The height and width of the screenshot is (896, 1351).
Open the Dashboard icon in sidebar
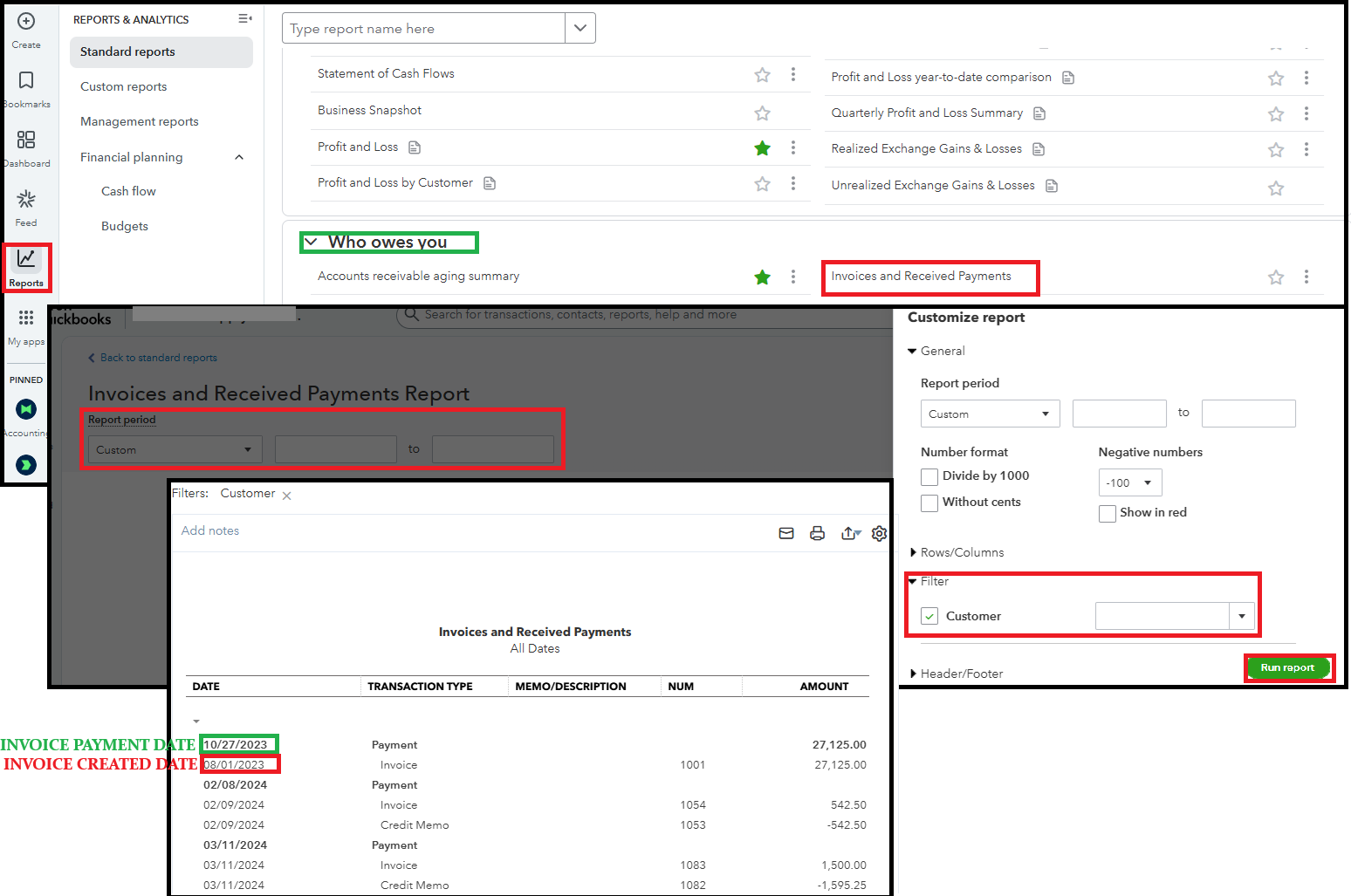click(x=26, y=140)
